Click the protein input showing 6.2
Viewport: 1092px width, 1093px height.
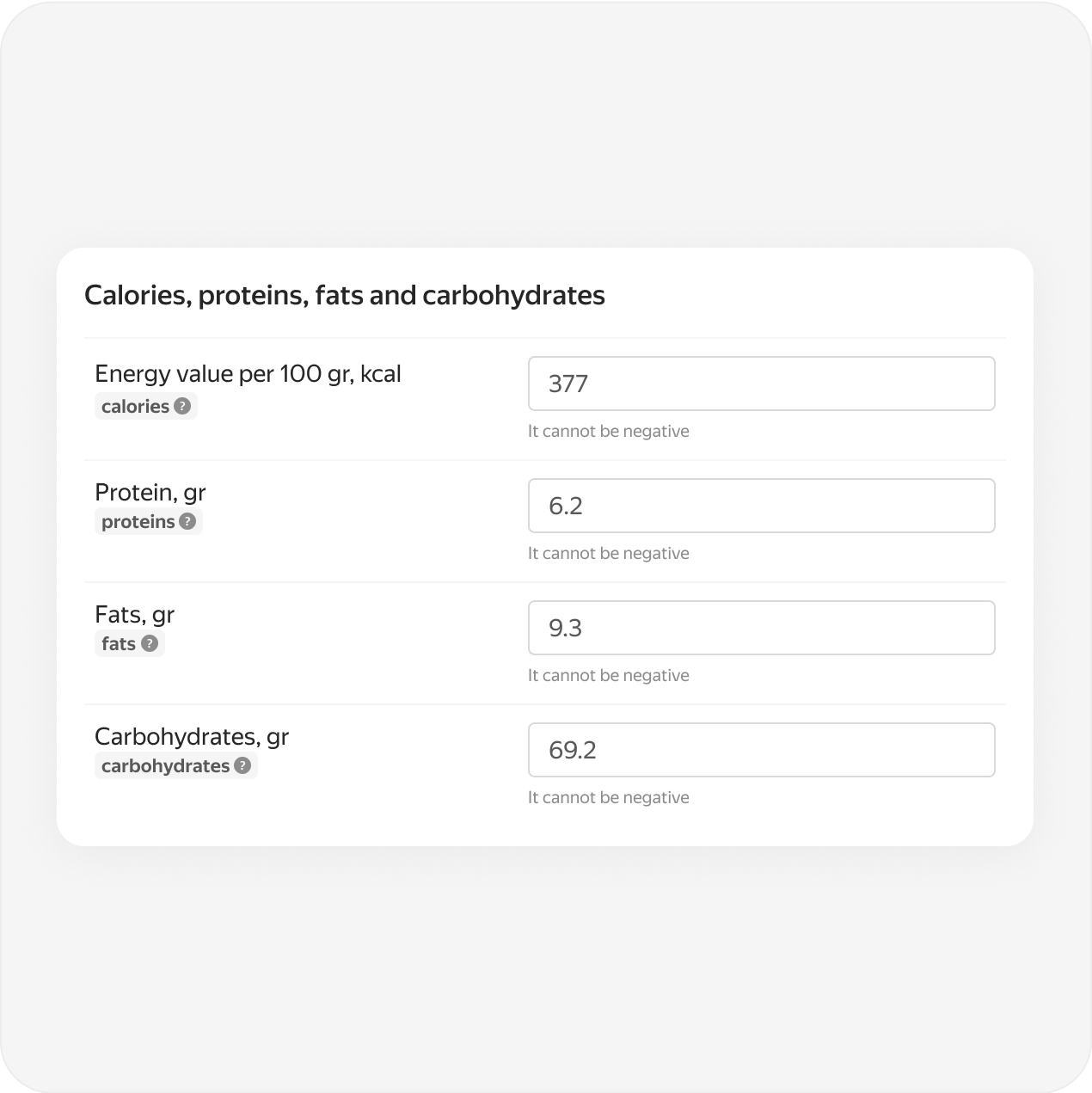[761, 506]
